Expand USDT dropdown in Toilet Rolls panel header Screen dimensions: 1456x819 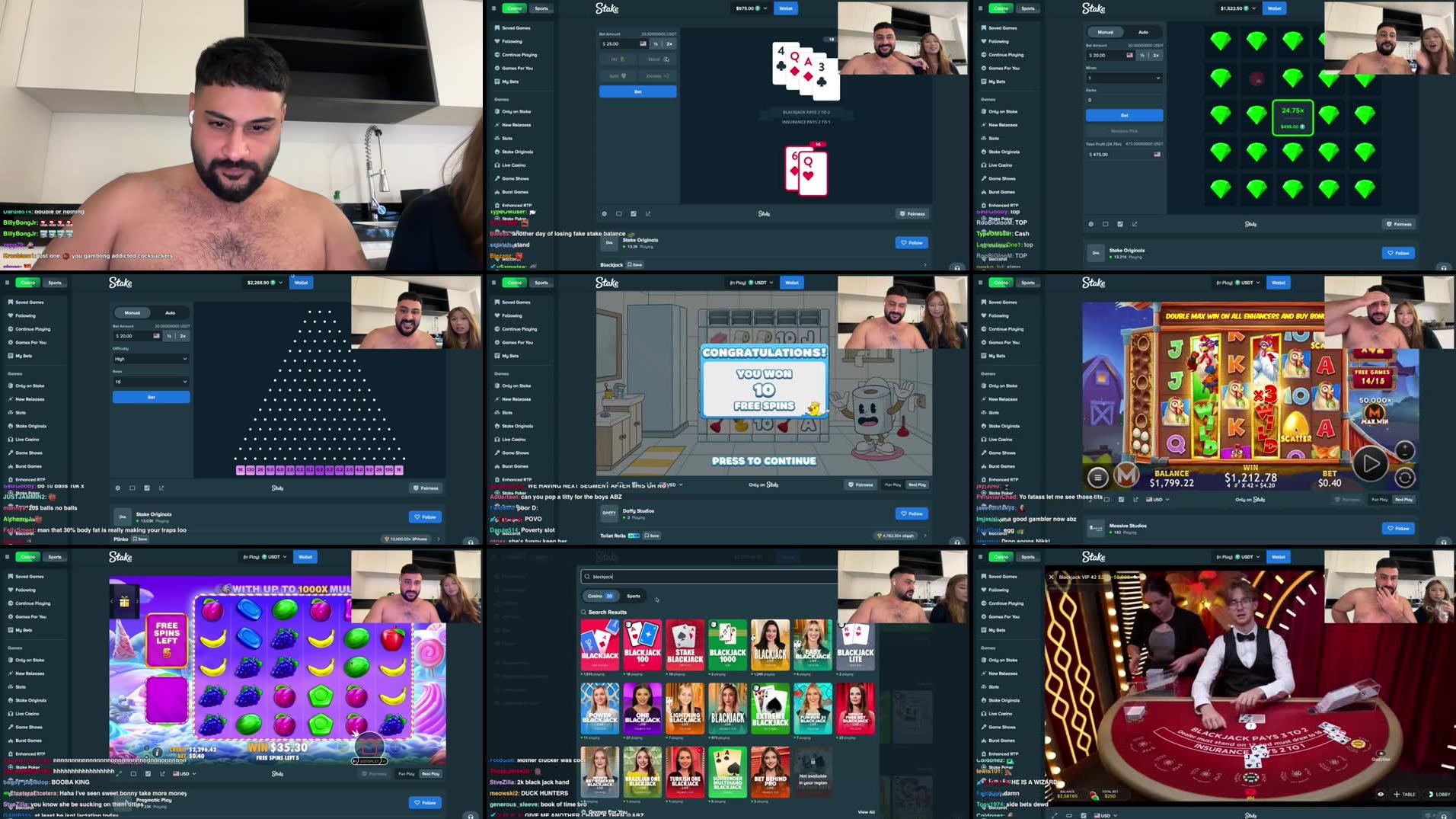751,283
